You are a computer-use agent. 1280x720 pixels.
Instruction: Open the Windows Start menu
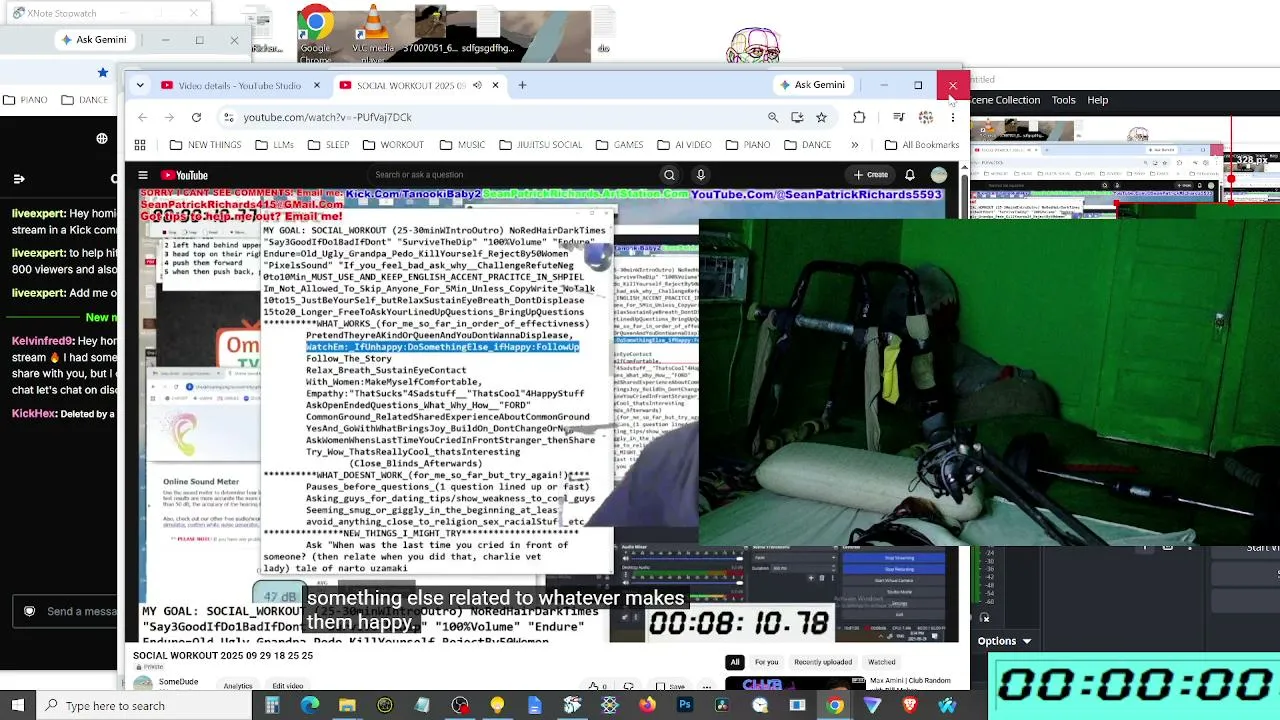coord(18,705)
